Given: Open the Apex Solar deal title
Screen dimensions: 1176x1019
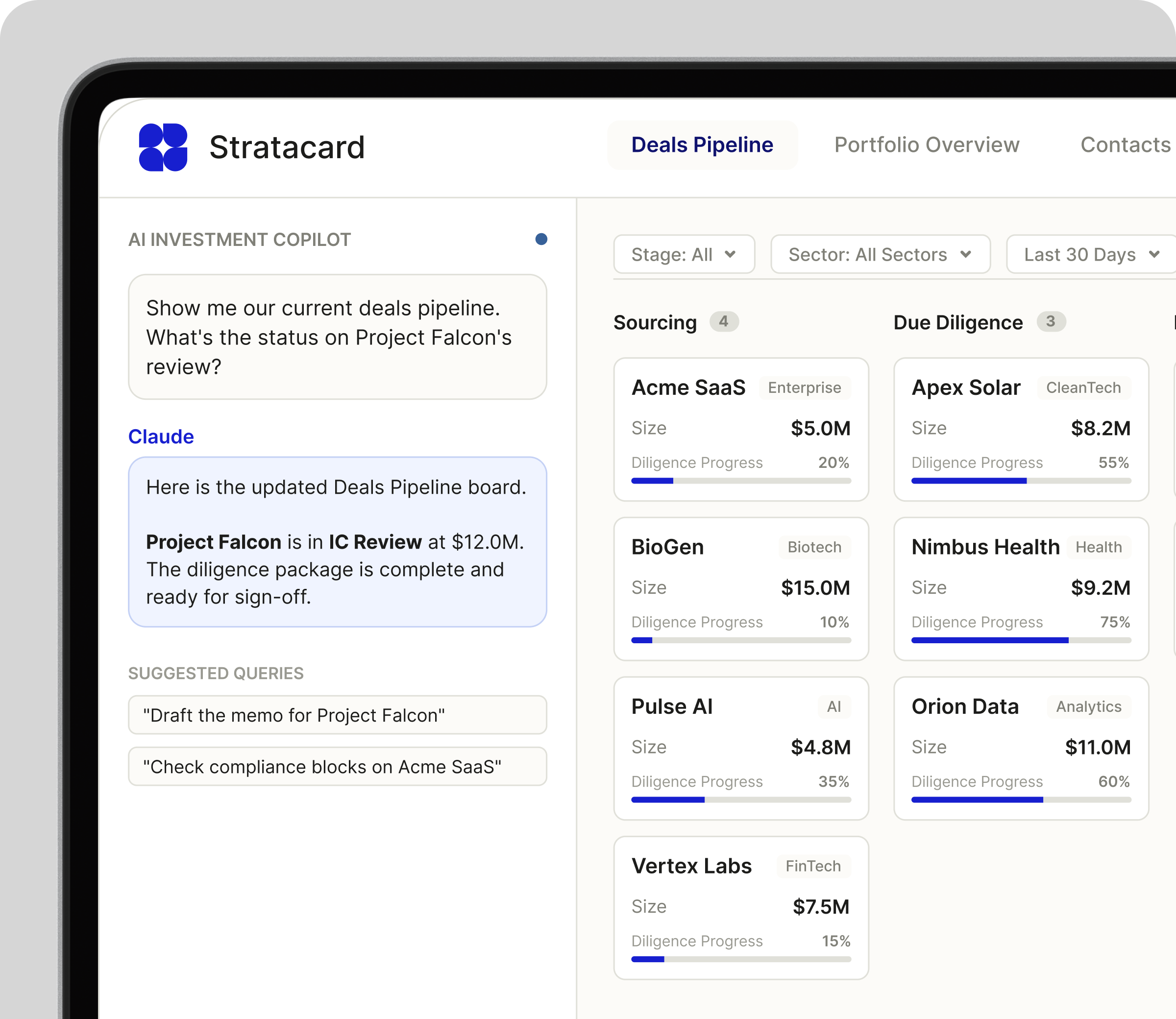Looking at the screenshot, I should pyautogui.click(x=966, y=387).
